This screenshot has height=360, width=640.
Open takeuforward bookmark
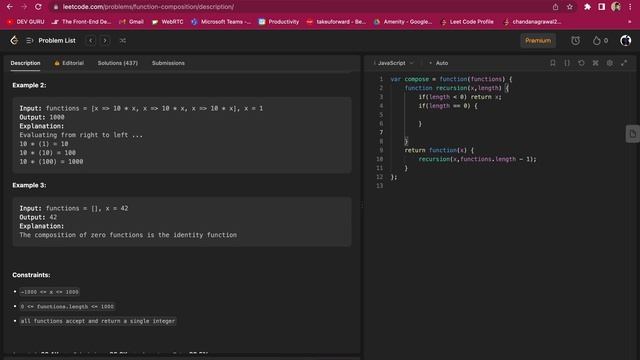point(336,22)
